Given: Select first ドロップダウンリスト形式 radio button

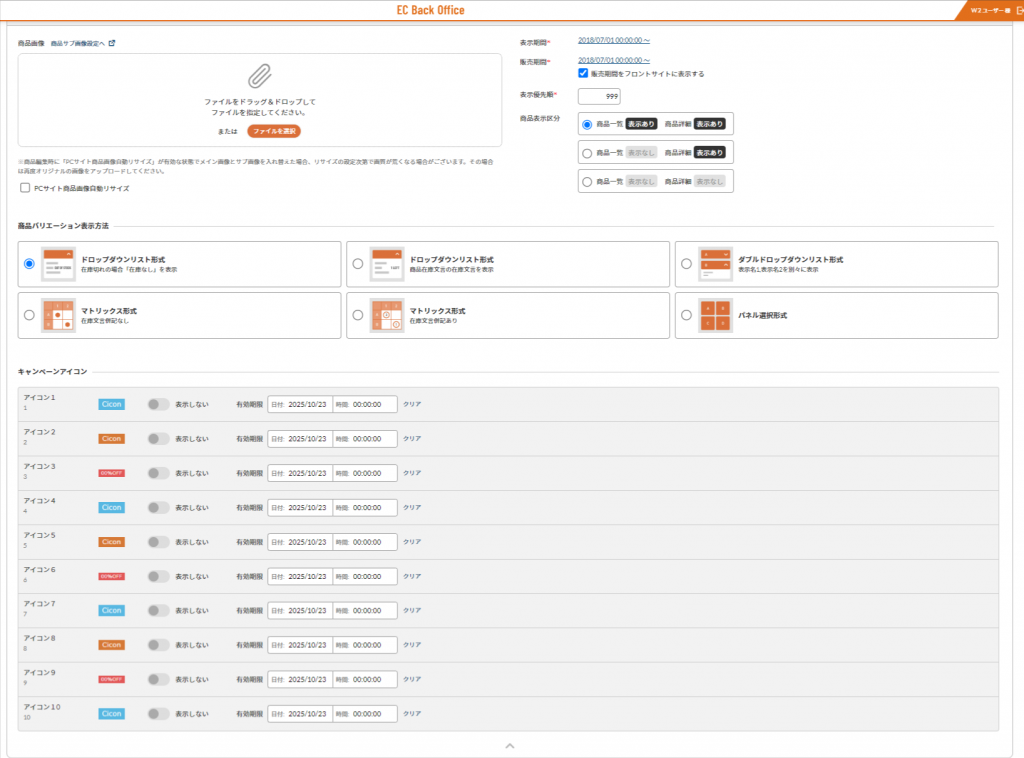Looking at the screenshot, I should pyautogui.click(x=29, y=264).
